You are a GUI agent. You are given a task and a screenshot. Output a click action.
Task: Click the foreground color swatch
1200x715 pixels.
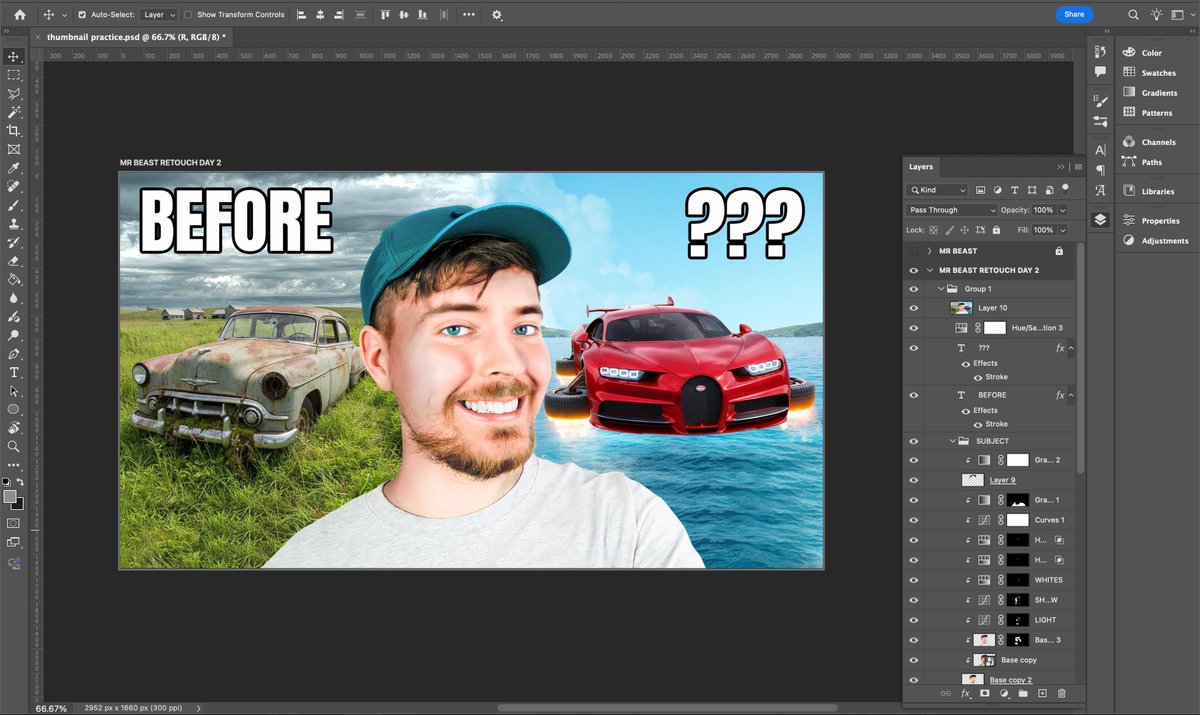[x=10, y=496]
